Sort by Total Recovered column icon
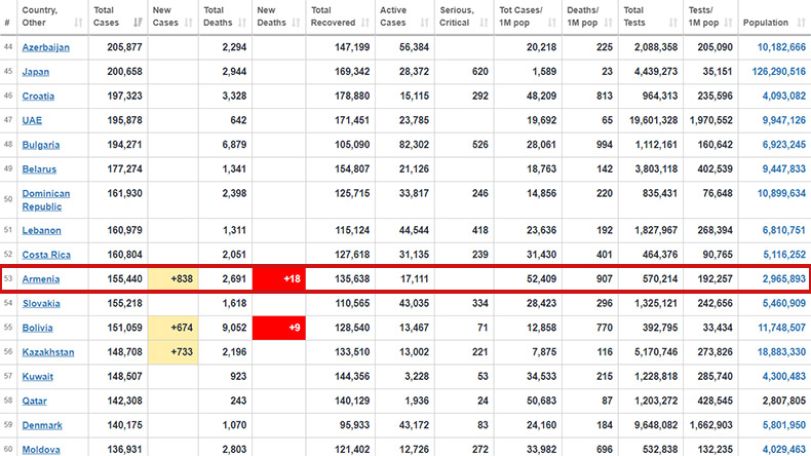811x456 pixels. (366, 22)
